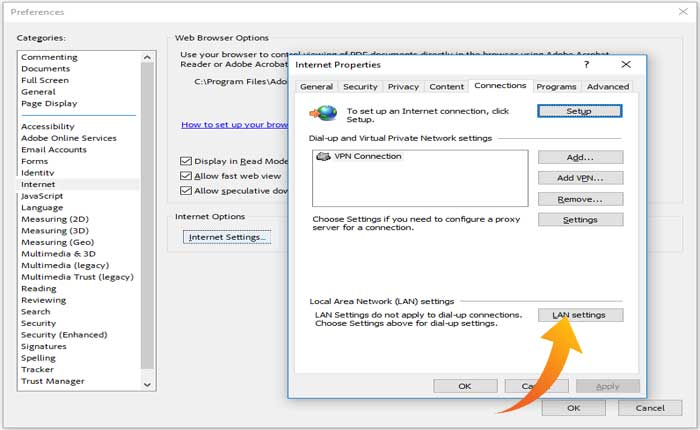Click the categories list scrollbar thumb
The image size is (700, 430).
click(x=147, y=216)
